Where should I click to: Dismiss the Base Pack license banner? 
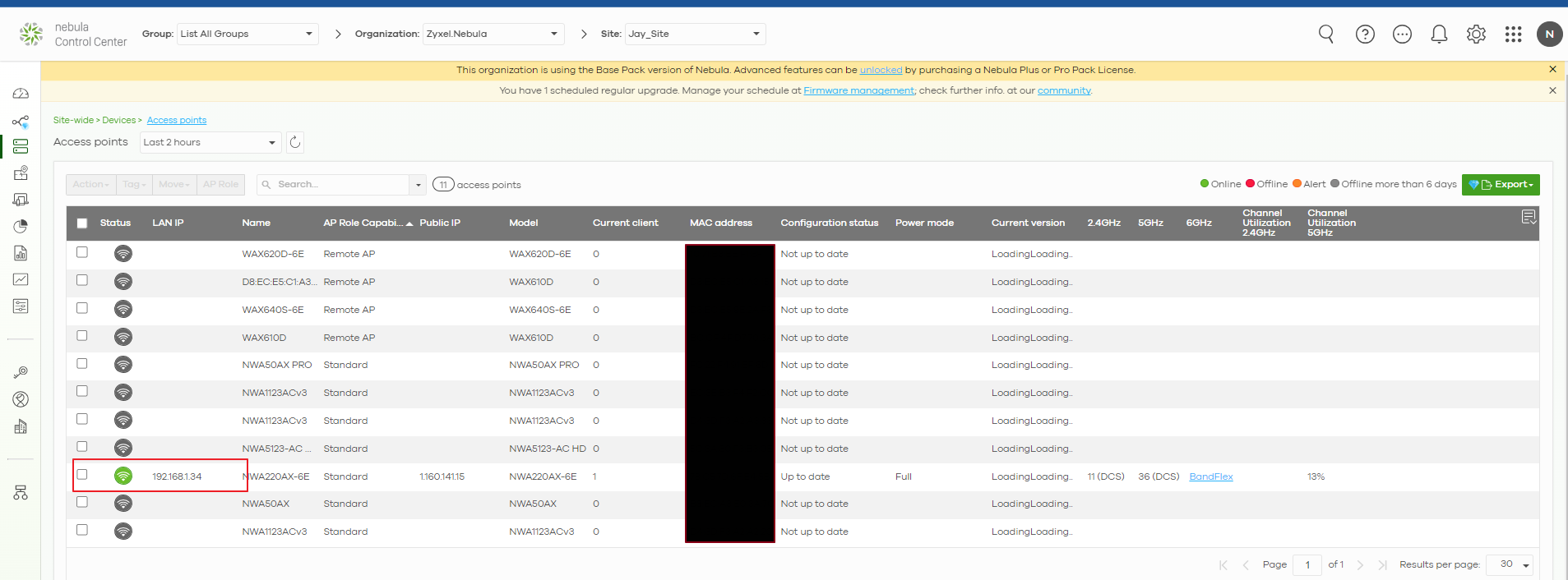tap(1552, 70)
